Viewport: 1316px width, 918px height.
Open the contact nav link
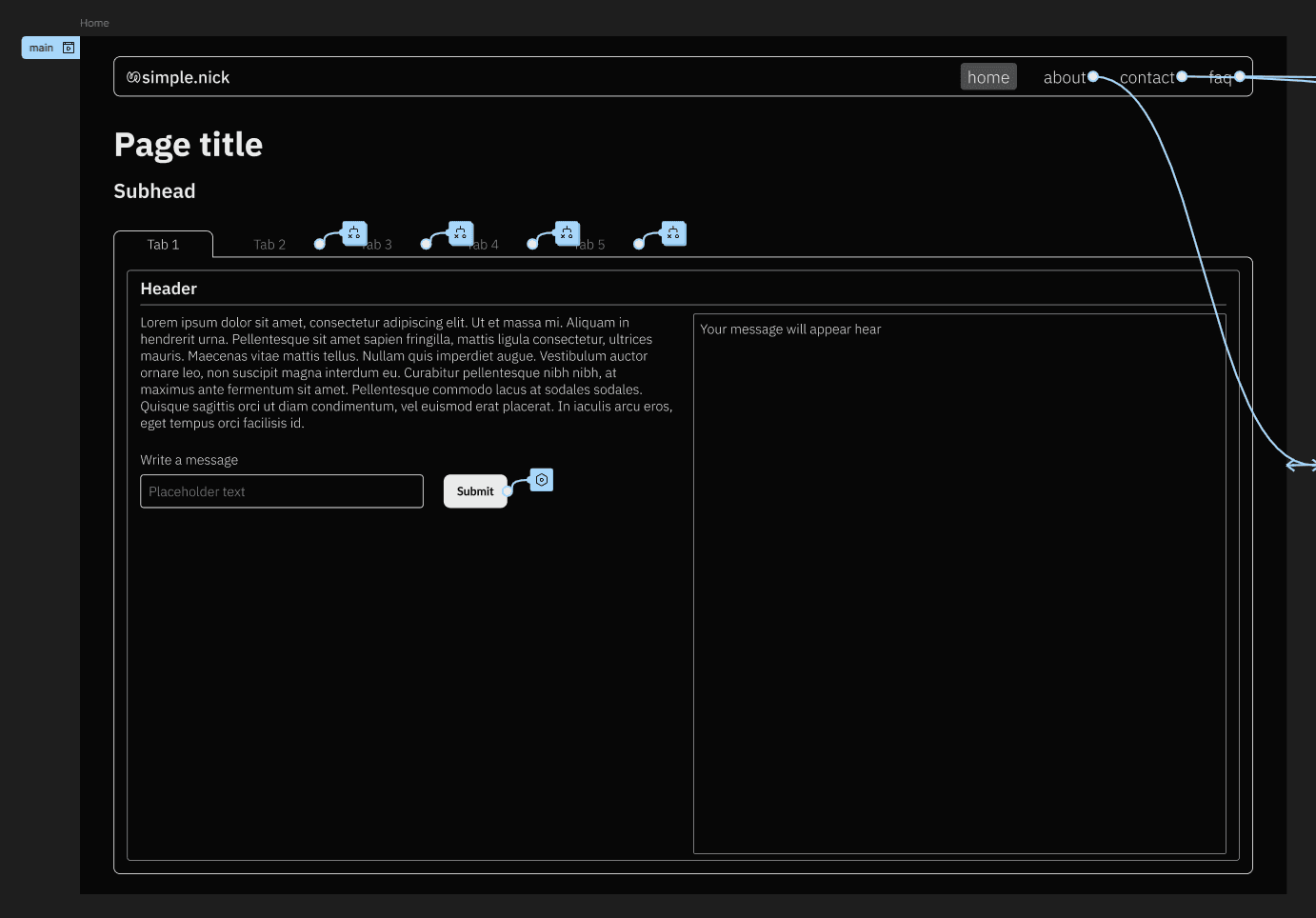point(1147,77)
